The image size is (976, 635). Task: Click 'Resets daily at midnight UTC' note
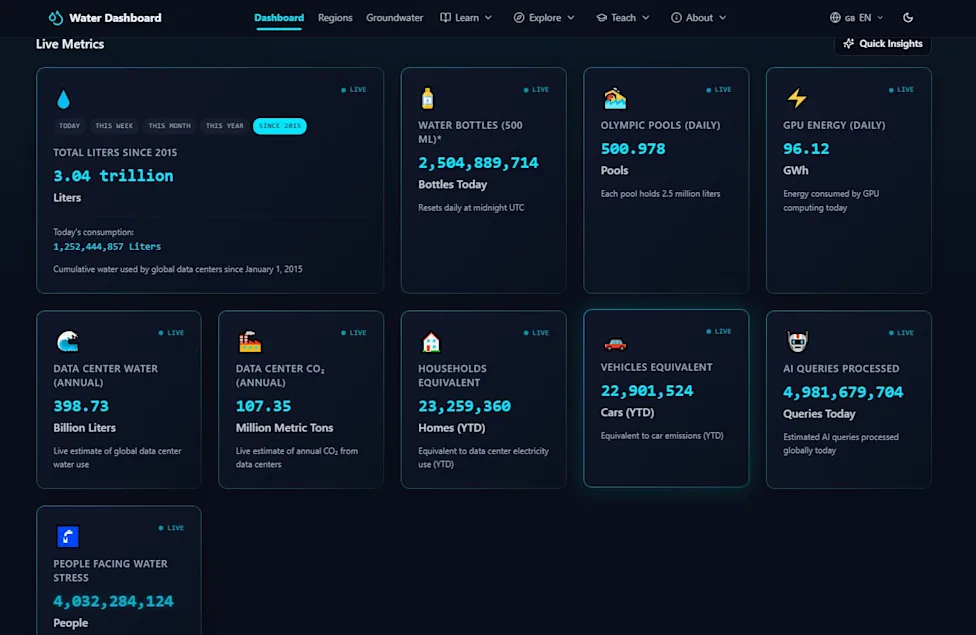pos(471,208)
